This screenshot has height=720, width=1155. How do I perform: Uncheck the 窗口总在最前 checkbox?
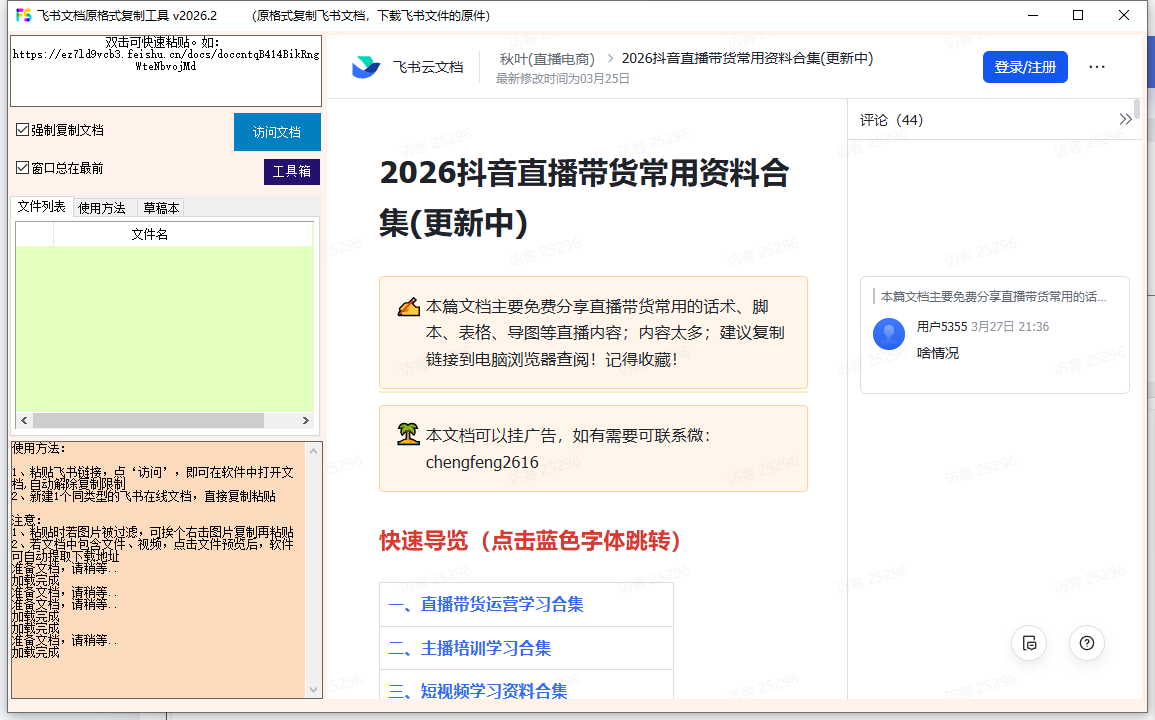[23, 168]
